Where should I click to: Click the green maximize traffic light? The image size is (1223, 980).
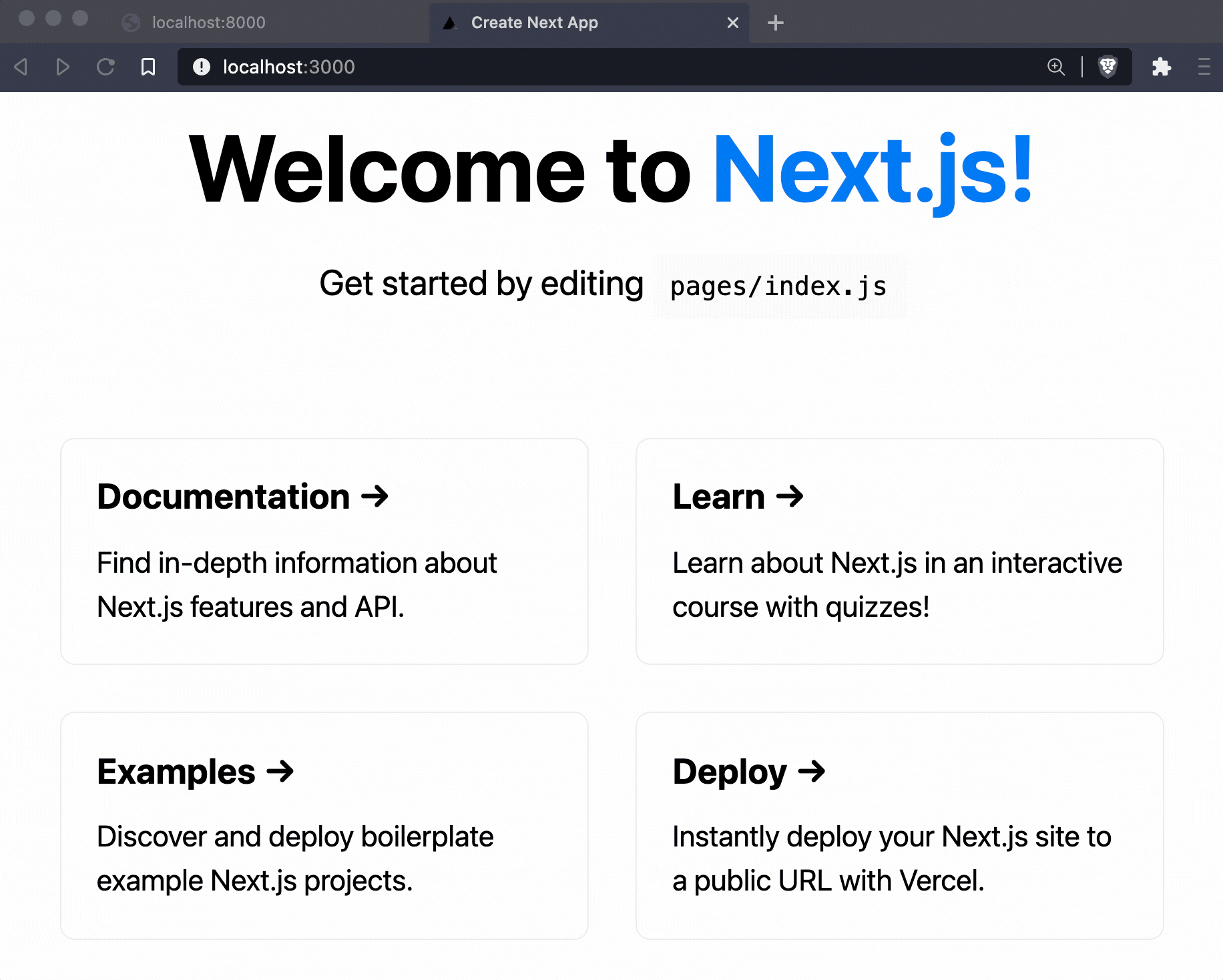coord(80,21)
